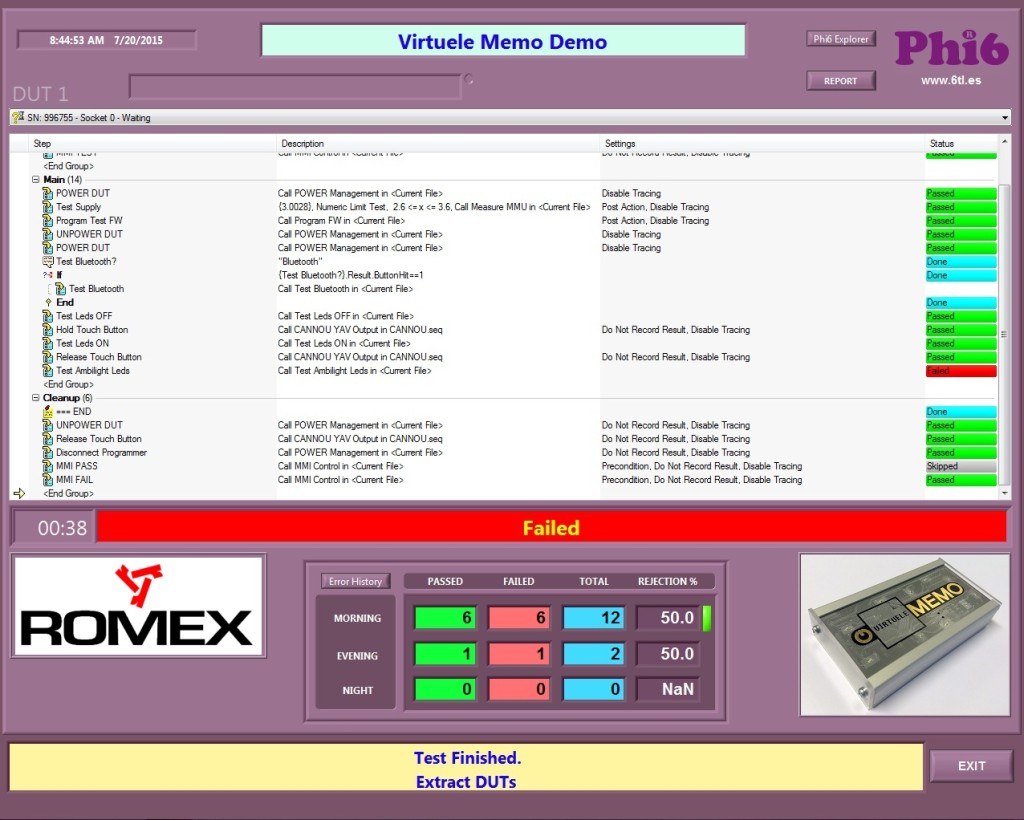Click the yellow execution pointer arrow icon
1024x820 pixels.
point(19,493)
